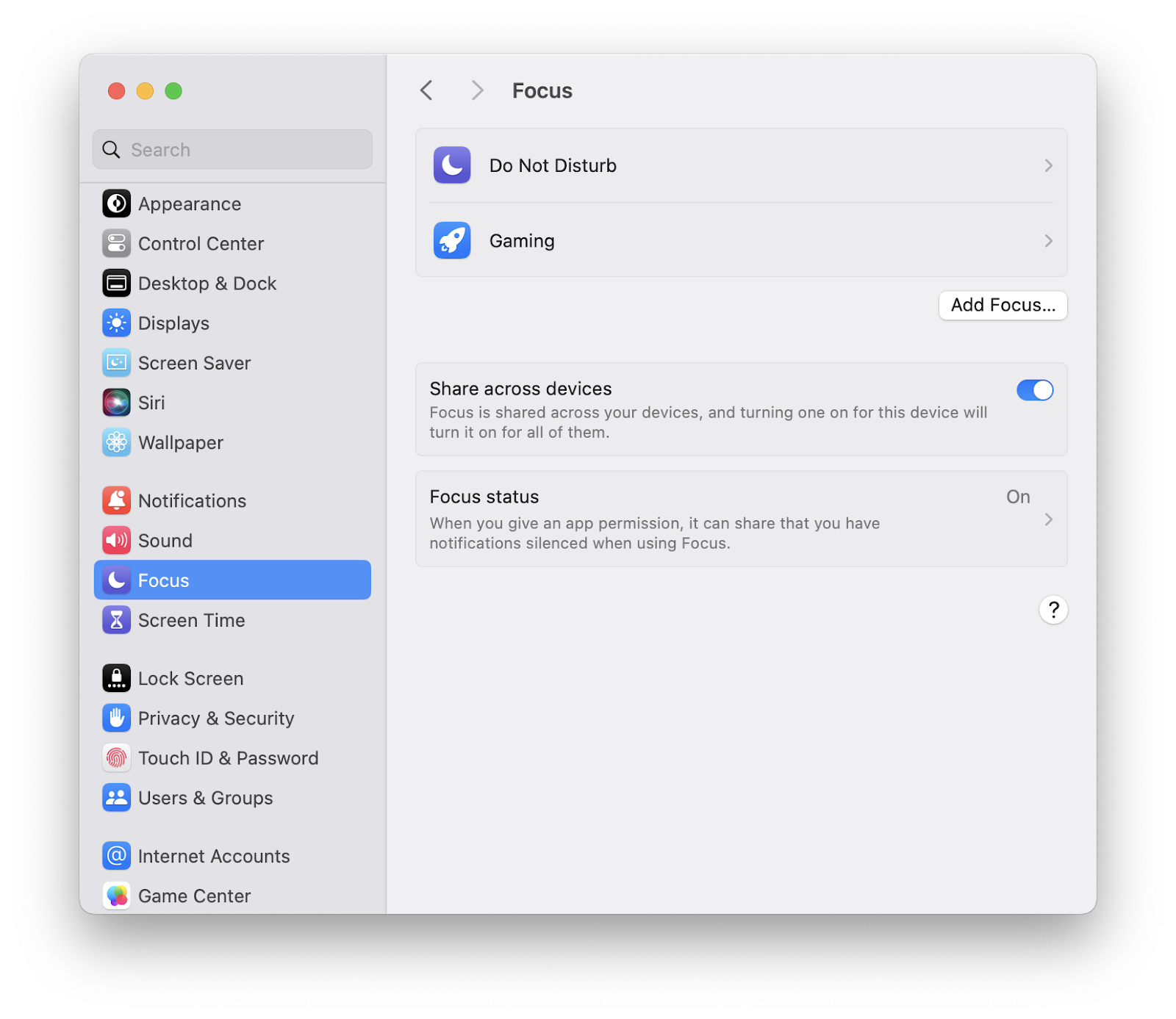The width and height of the screenshot is (1176, 1019).
Task: Click the Search field
Action: tap(232, 150)
